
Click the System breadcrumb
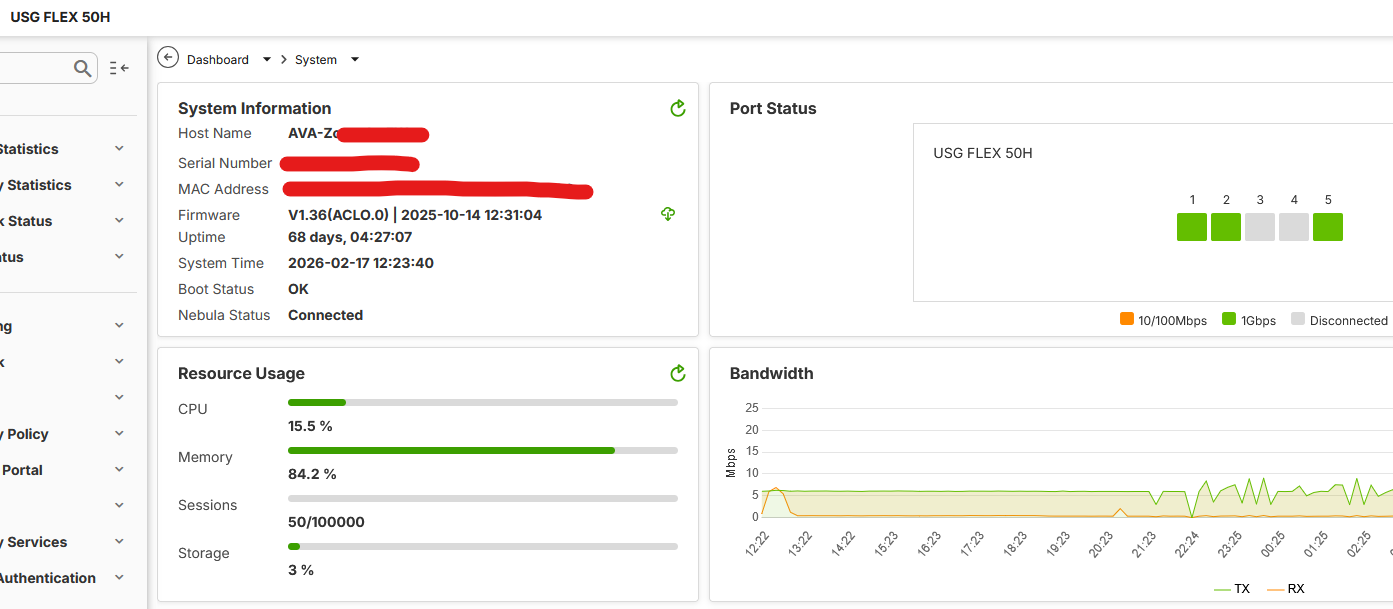click(x=316, y=60)
